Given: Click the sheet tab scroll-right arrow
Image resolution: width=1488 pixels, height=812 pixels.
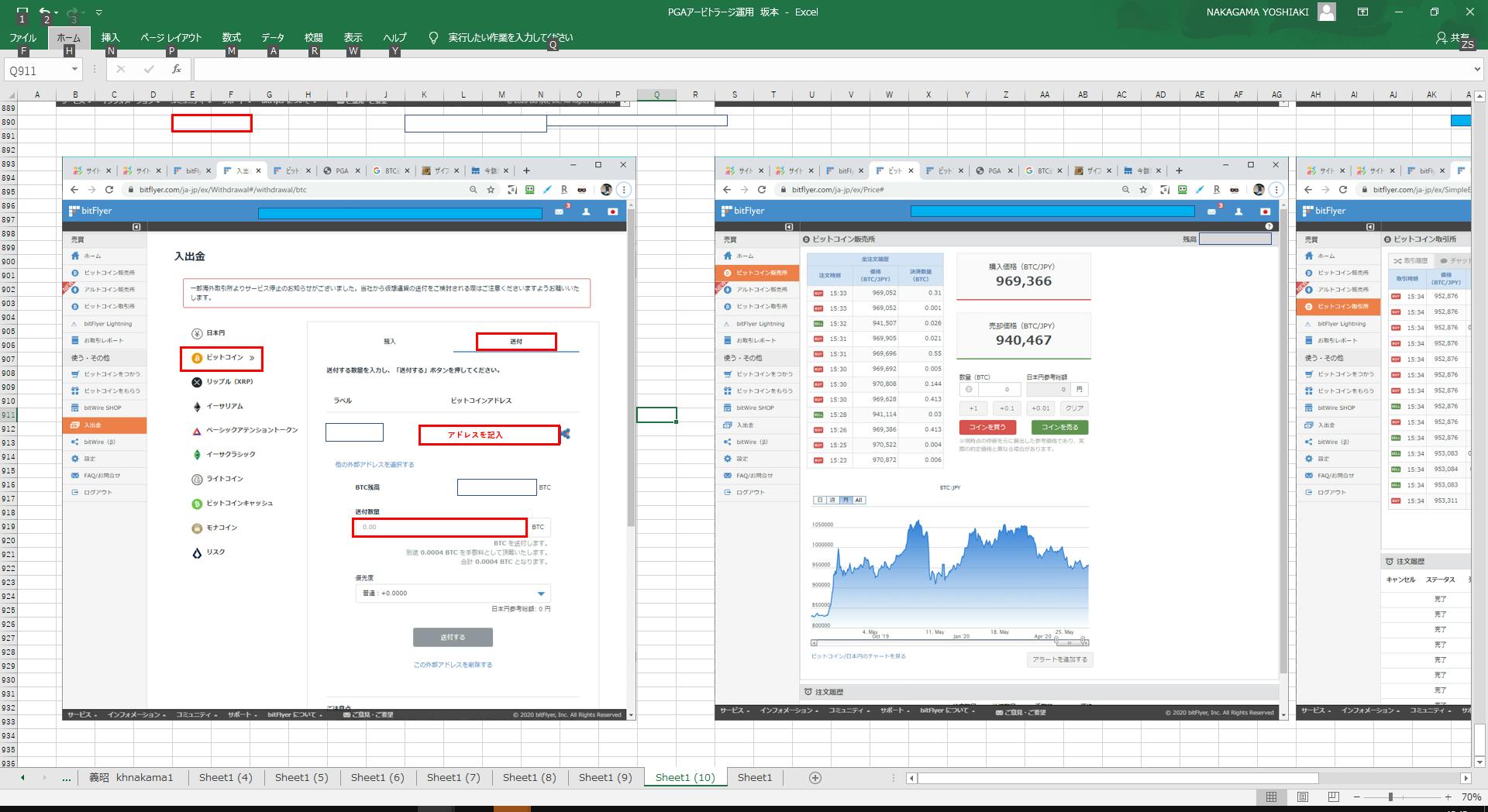Looking at the screenshot, I should point(44,777).
